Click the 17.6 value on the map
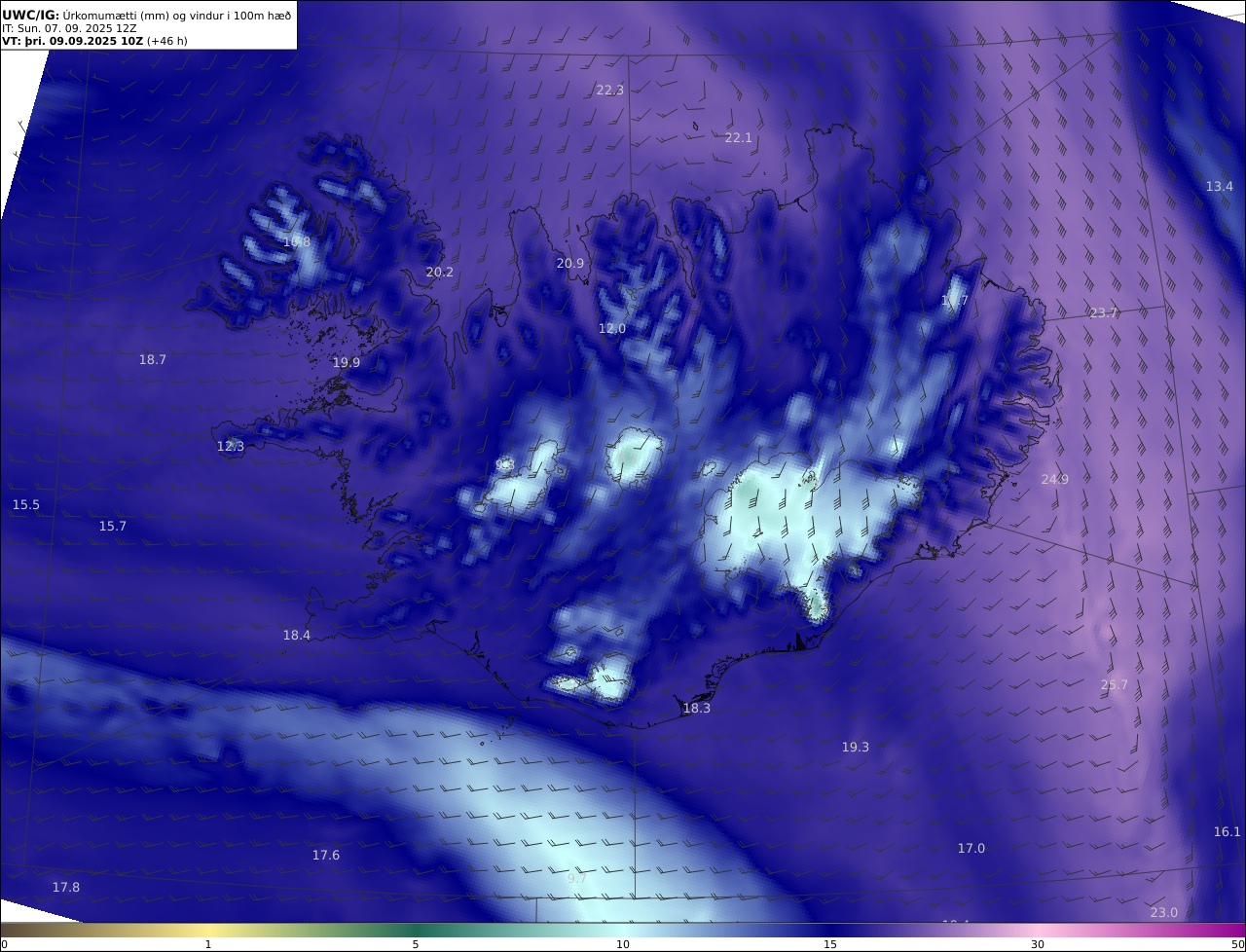 pos(326,856)
